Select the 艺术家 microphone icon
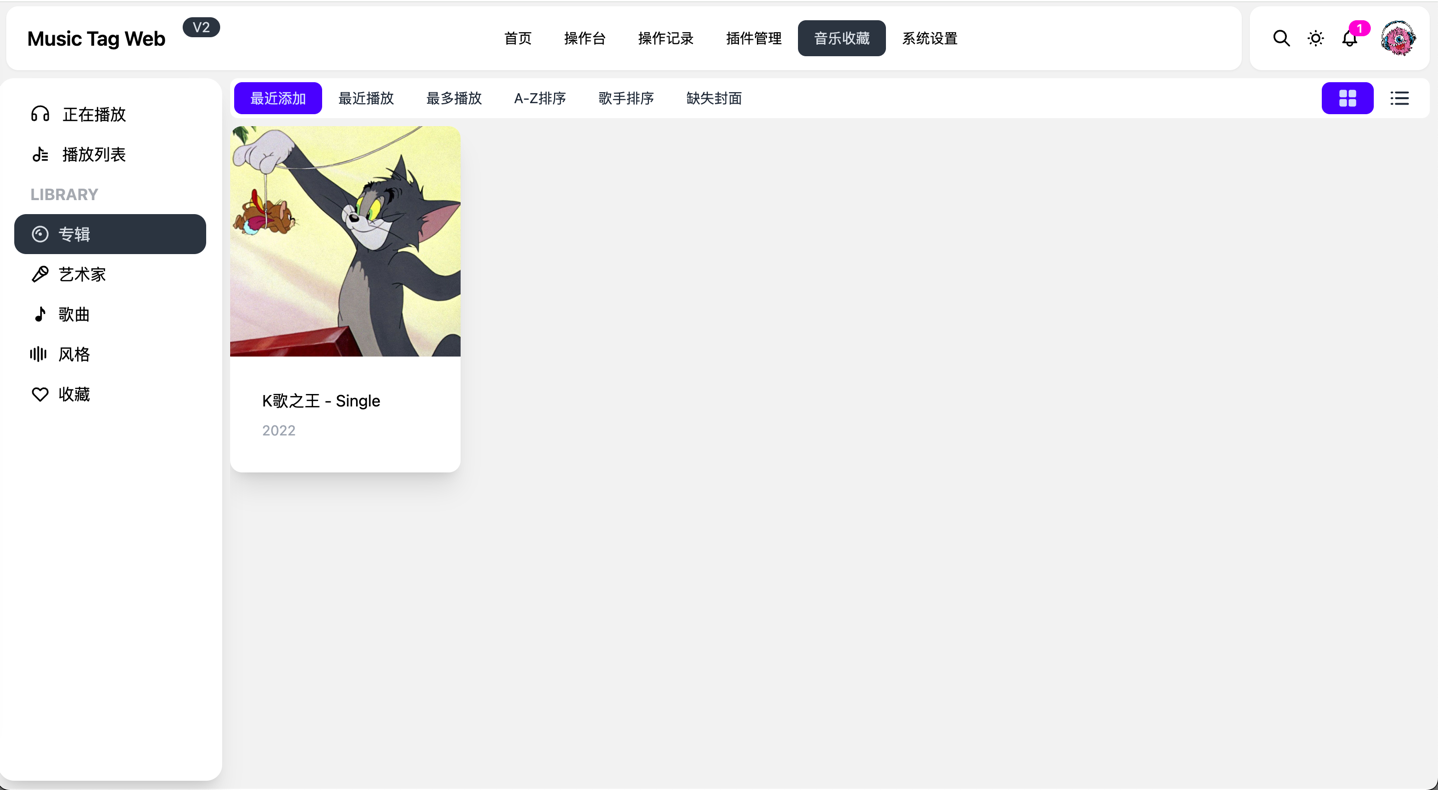 tap(40, 273)
